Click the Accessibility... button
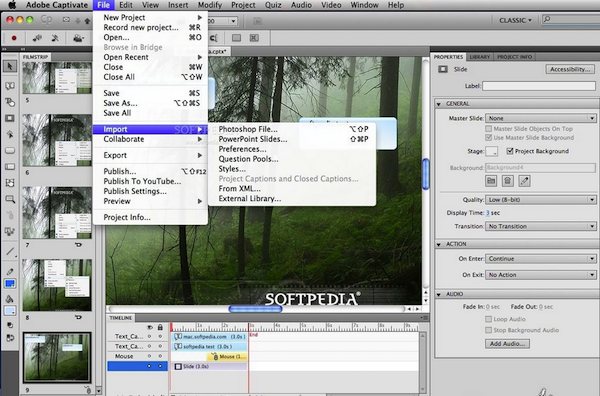This screenshot has height=396, width=600. 570,69
